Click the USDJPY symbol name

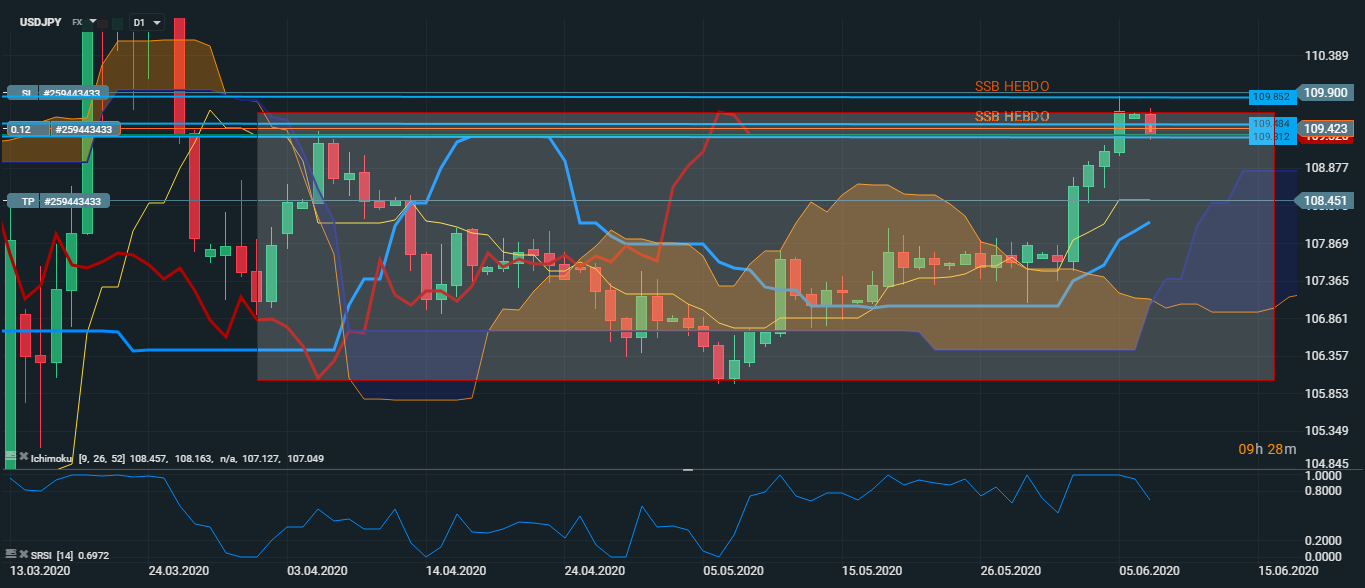tap(40, 21)
